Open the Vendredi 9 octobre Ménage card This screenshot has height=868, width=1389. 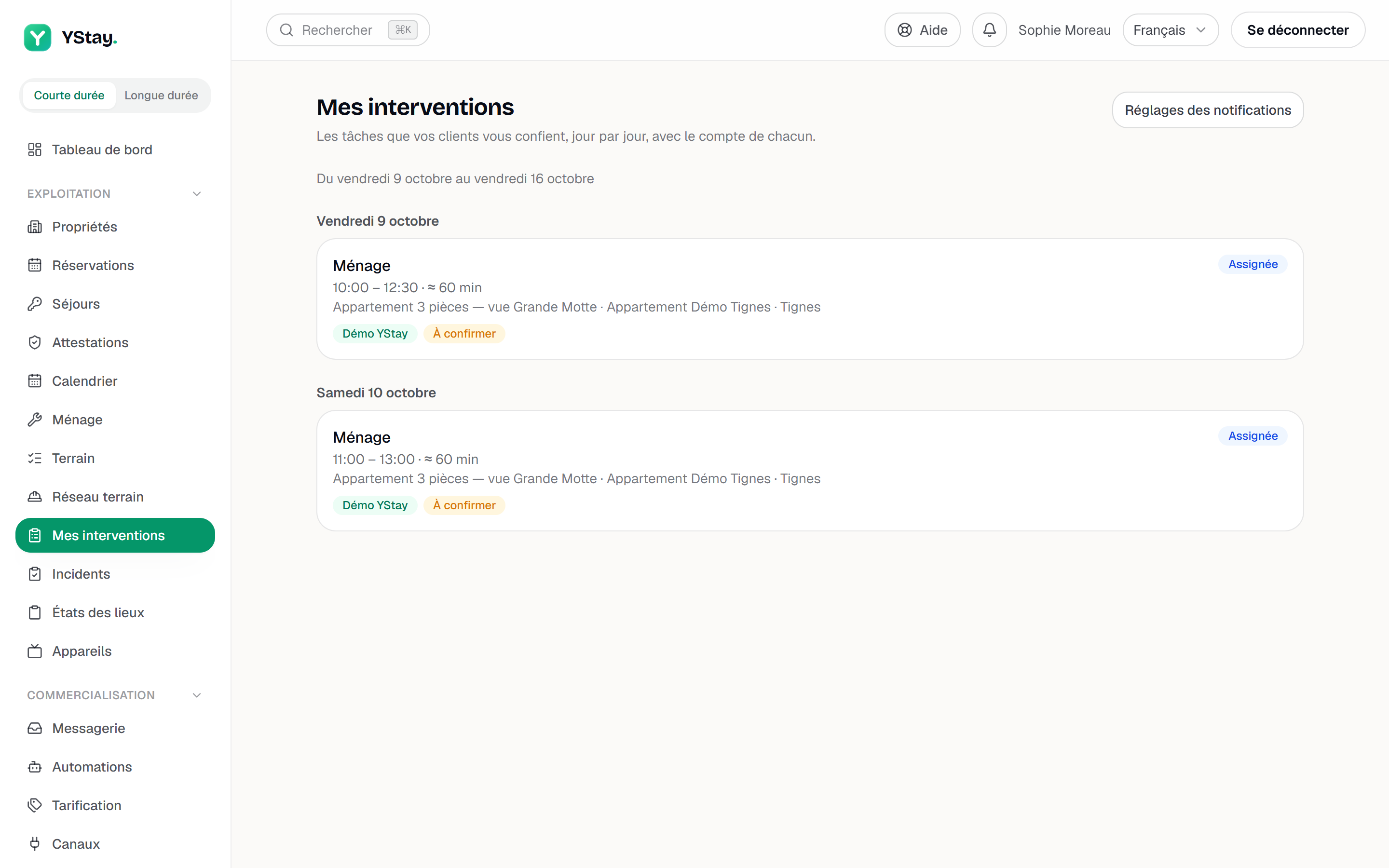coord(810,299)
